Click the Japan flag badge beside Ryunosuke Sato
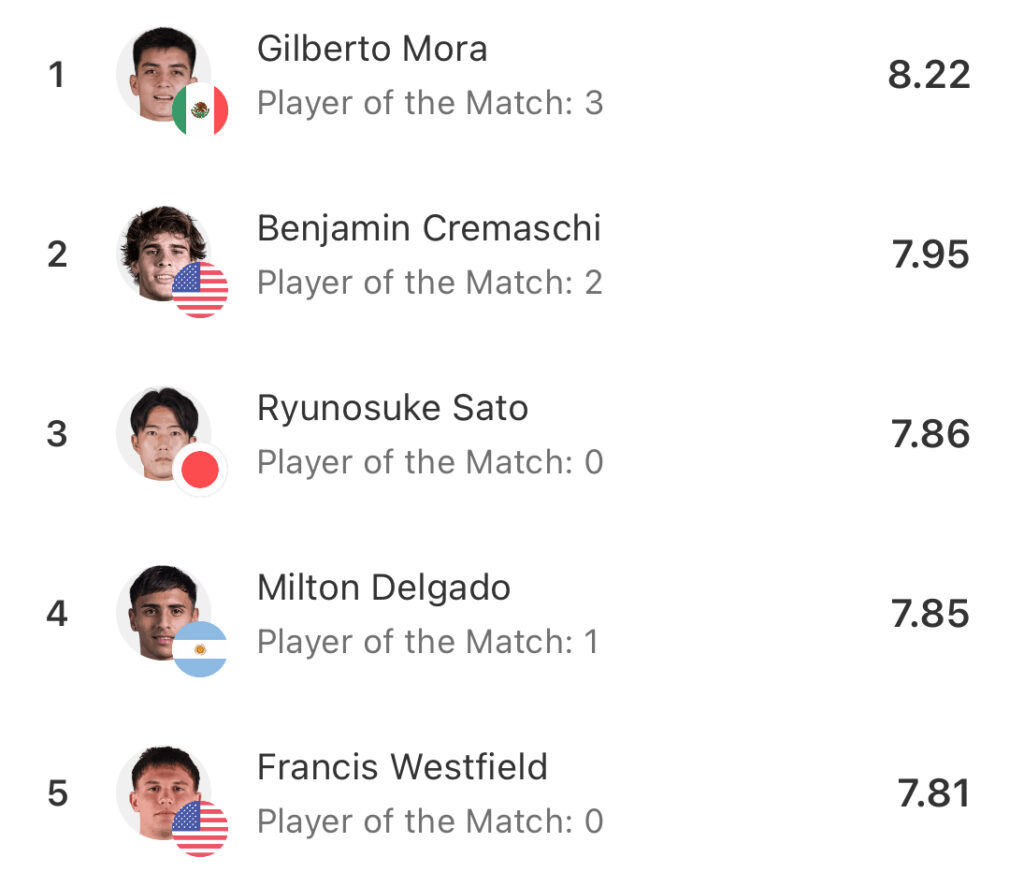The width and height of the screenshot is (1024, 886). click(200, 469)
